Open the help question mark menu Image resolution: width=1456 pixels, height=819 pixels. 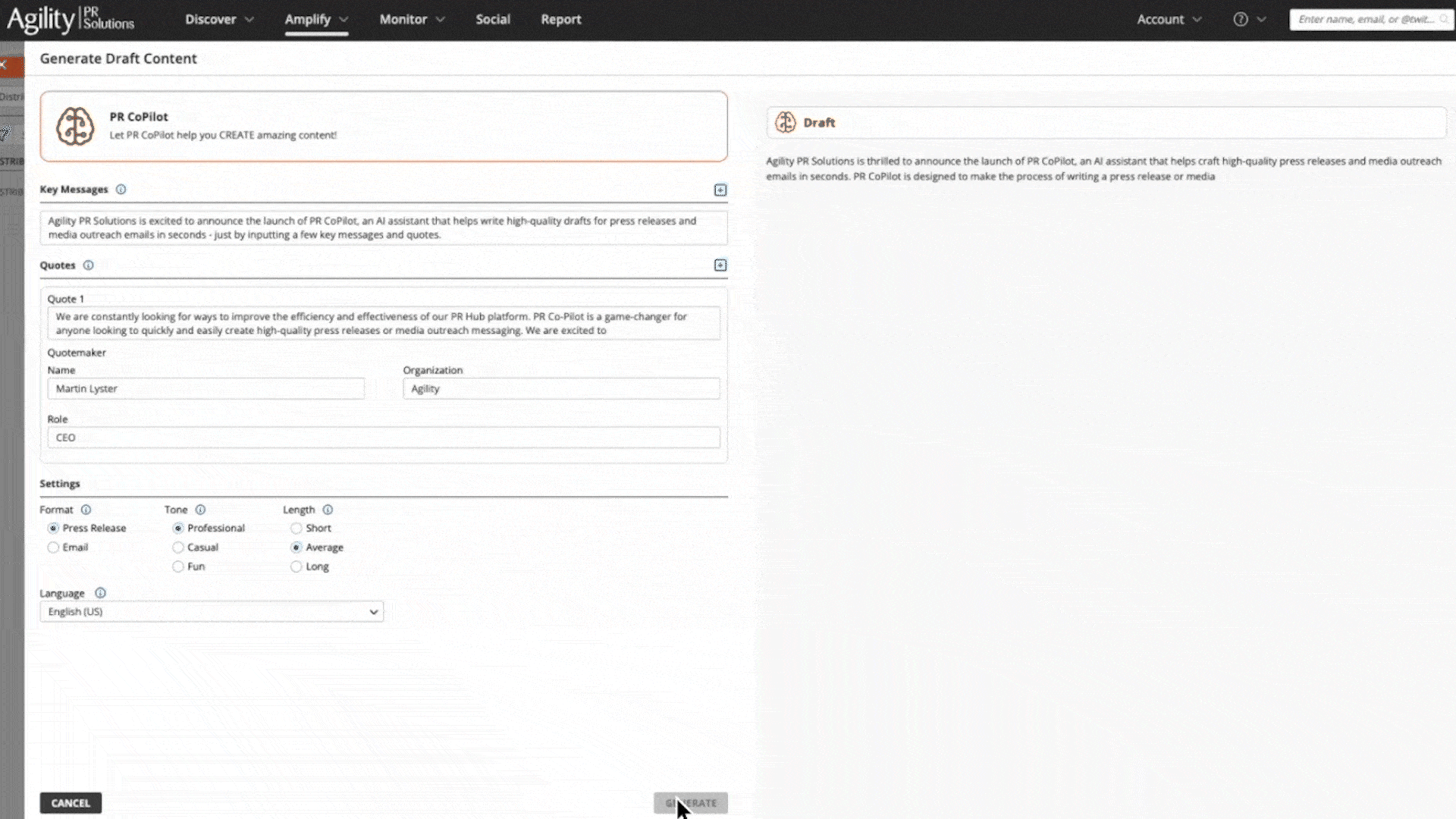pos(1241,20)
